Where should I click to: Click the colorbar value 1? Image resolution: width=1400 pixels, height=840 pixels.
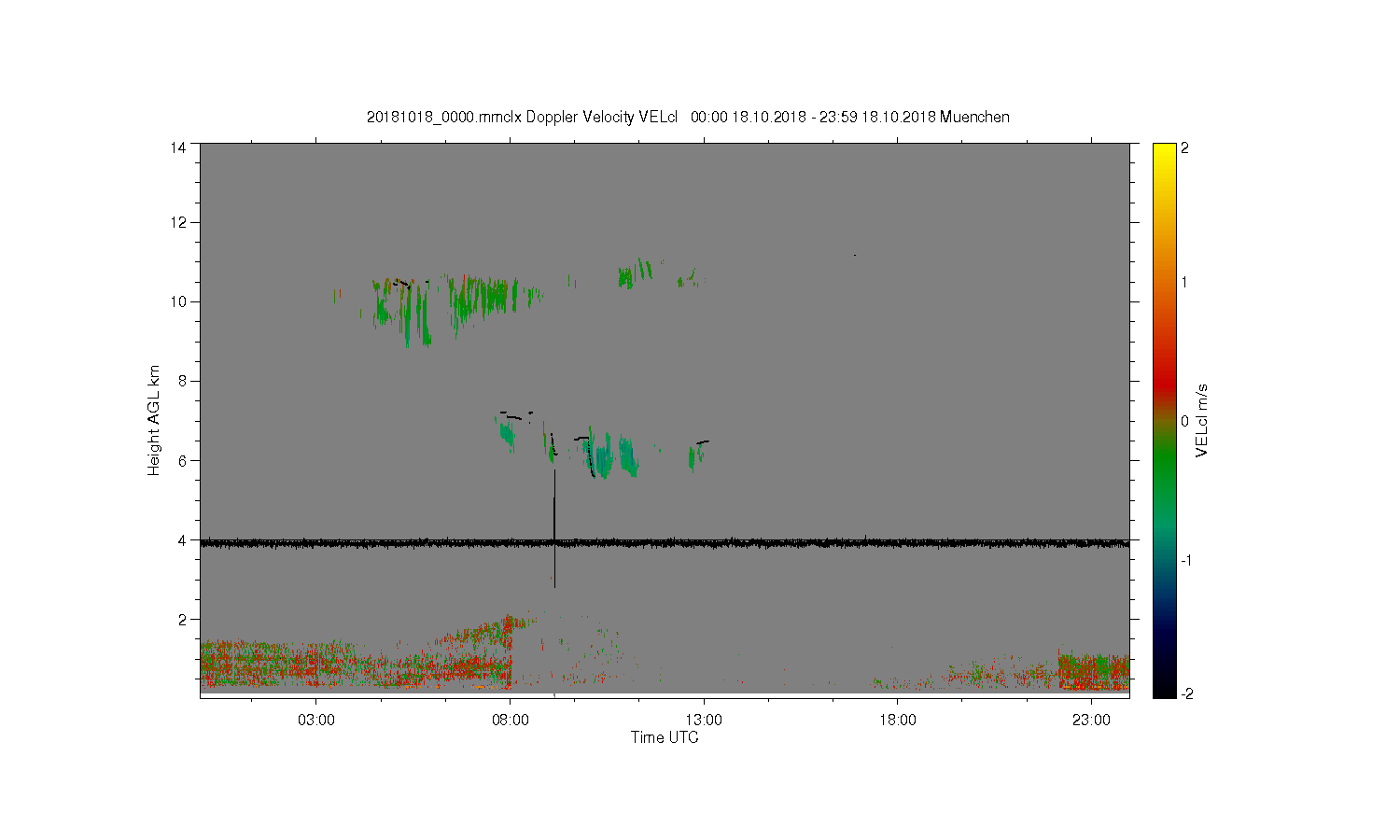point(1185,282)
